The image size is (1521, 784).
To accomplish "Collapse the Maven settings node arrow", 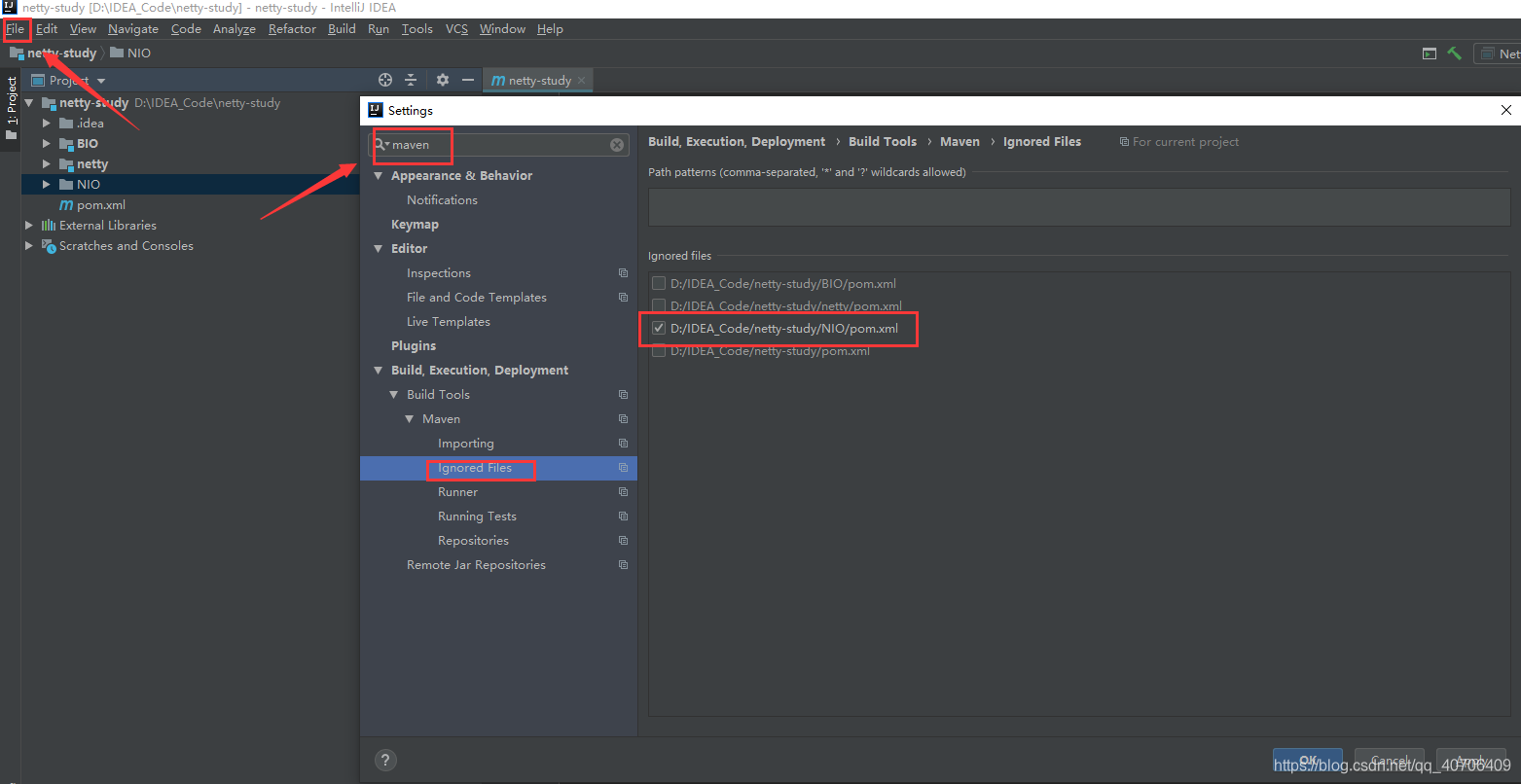I will pos(410,419).
